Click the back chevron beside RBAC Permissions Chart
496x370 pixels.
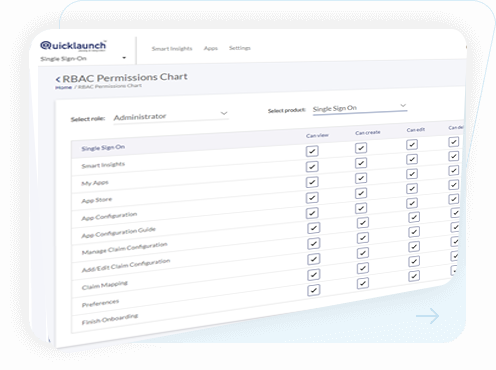tap(58, 79)
